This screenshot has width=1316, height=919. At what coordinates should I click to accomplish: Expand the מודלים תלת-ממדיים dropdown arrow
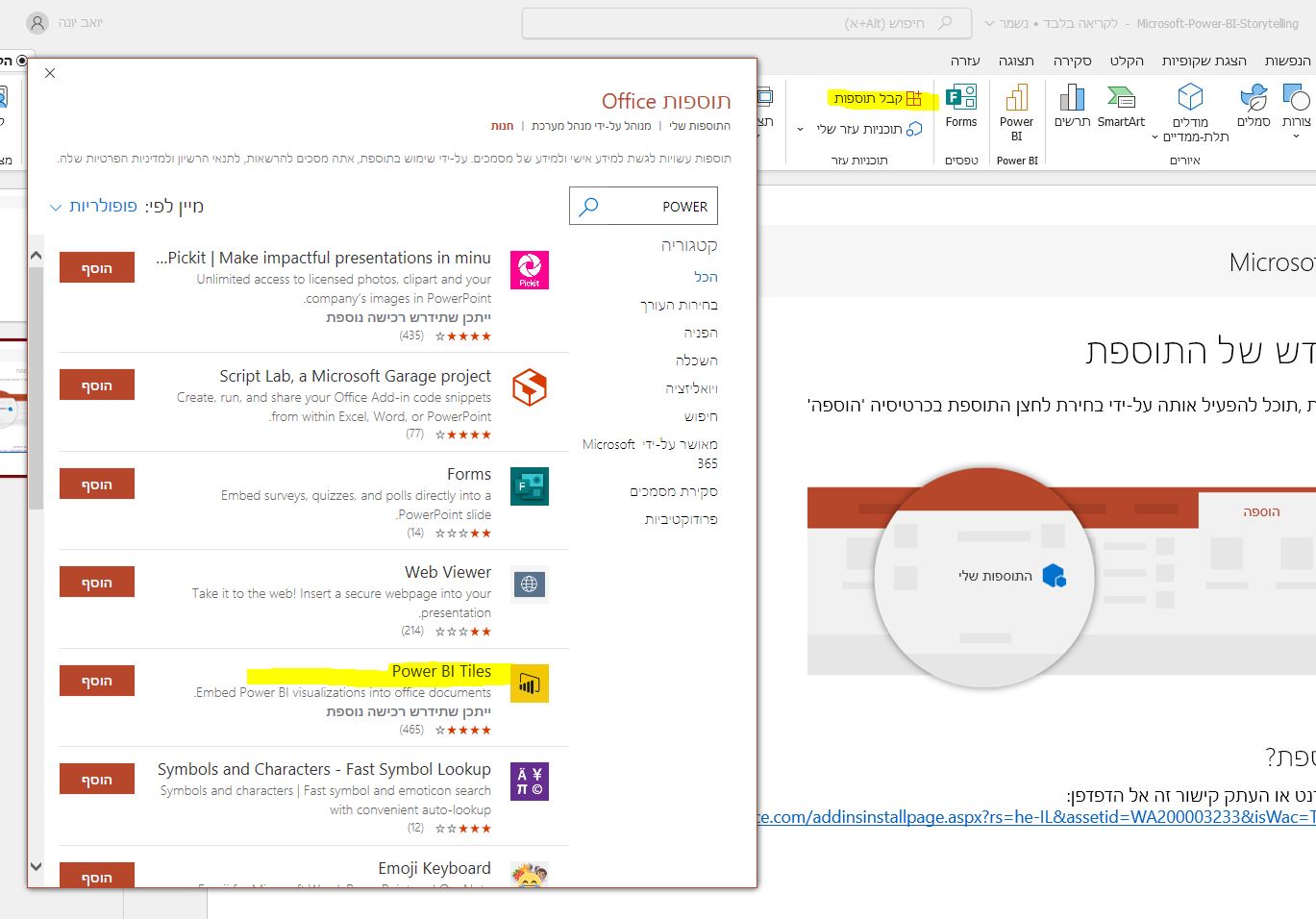[1155, 137]
